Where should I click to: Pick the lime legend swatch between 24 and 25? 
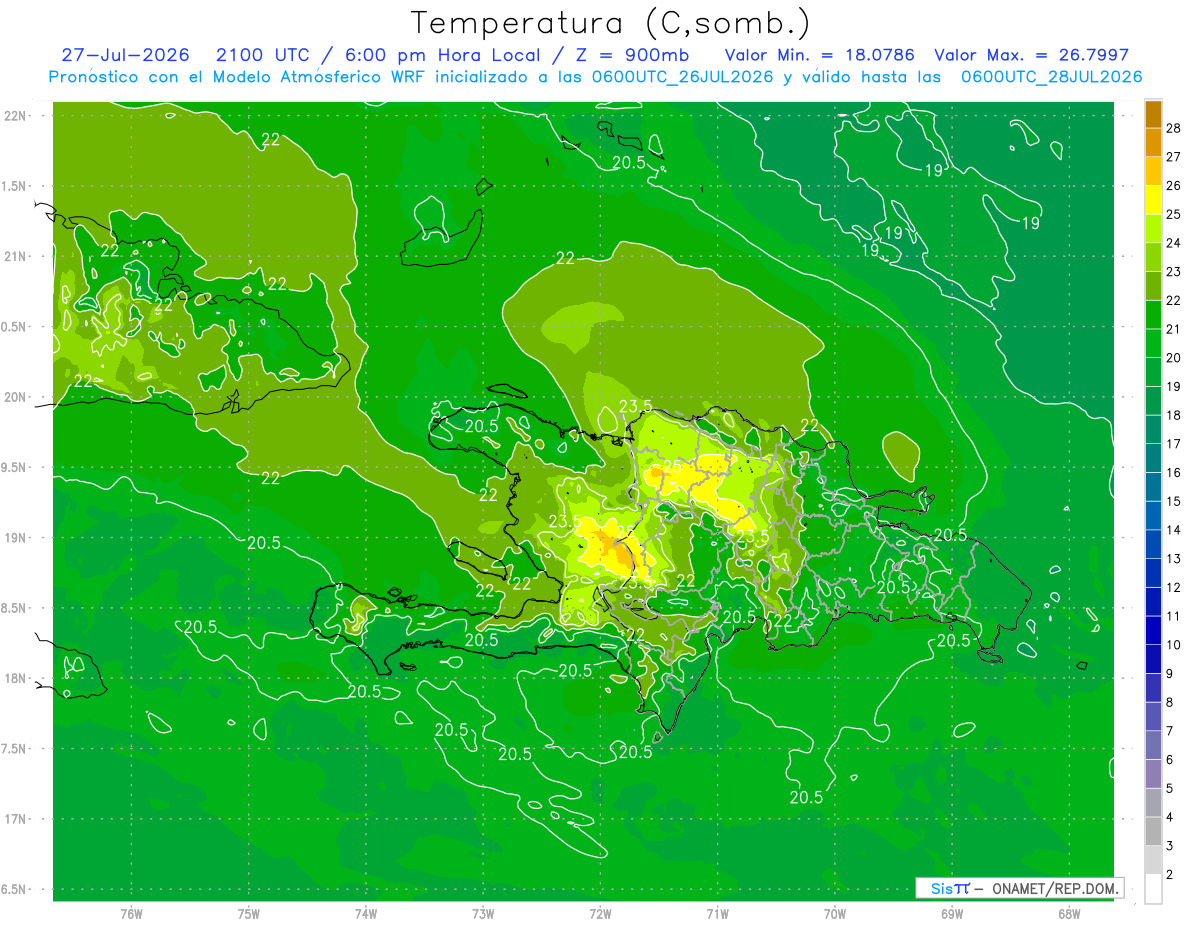click(x=1153, y=228)
